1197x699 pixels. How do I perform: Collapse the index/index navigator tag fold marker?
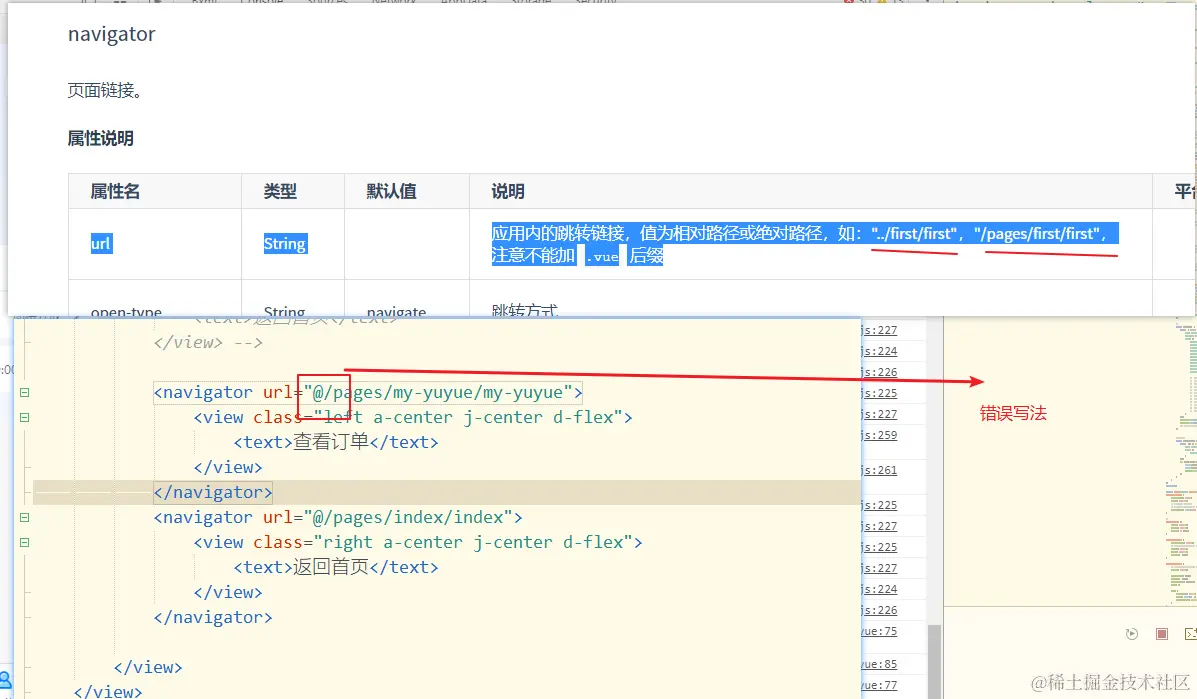pyautogui.click(x=24, y=517)
